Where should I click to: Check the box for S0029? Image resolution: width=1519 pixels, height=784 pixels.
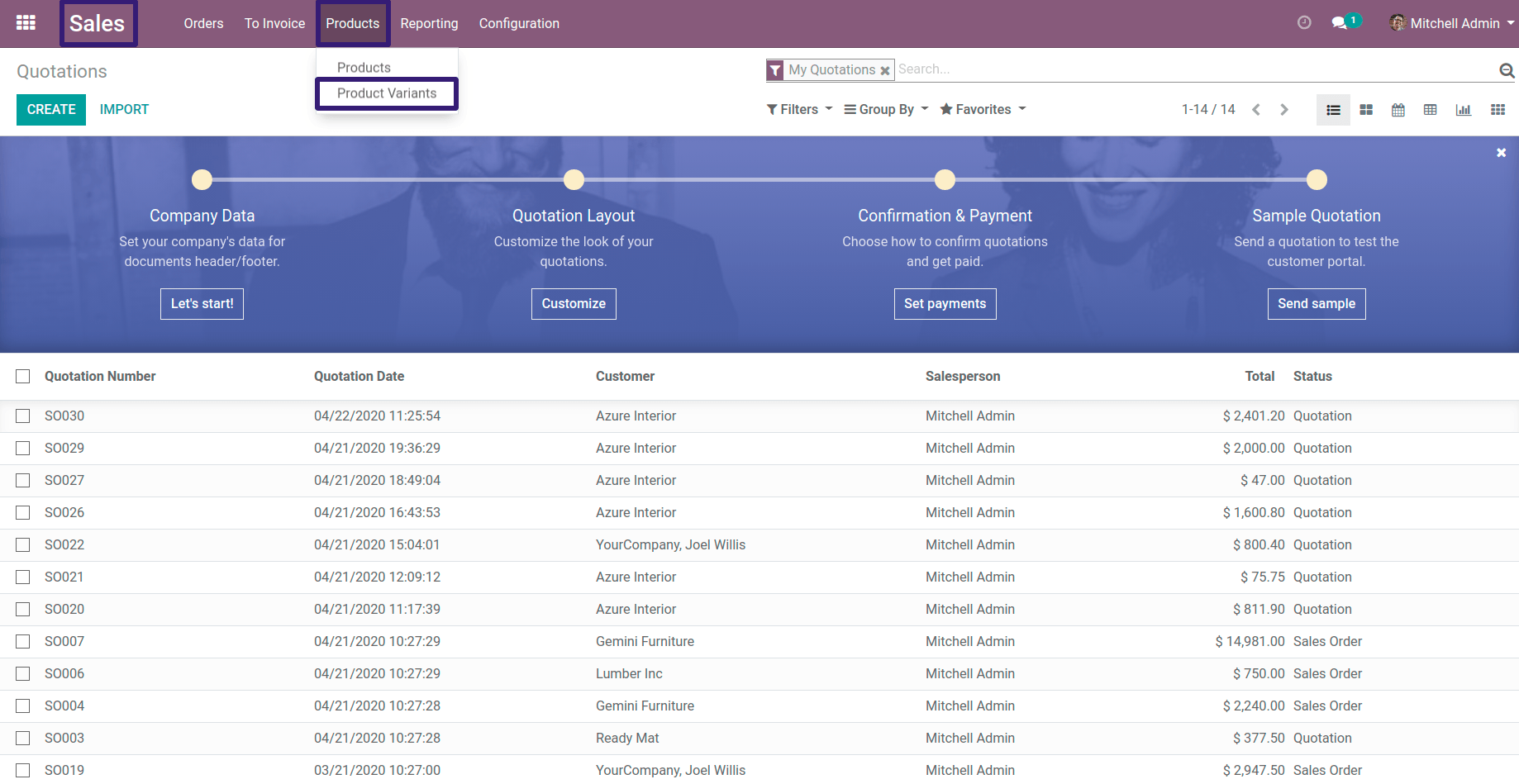click(23, 449)
